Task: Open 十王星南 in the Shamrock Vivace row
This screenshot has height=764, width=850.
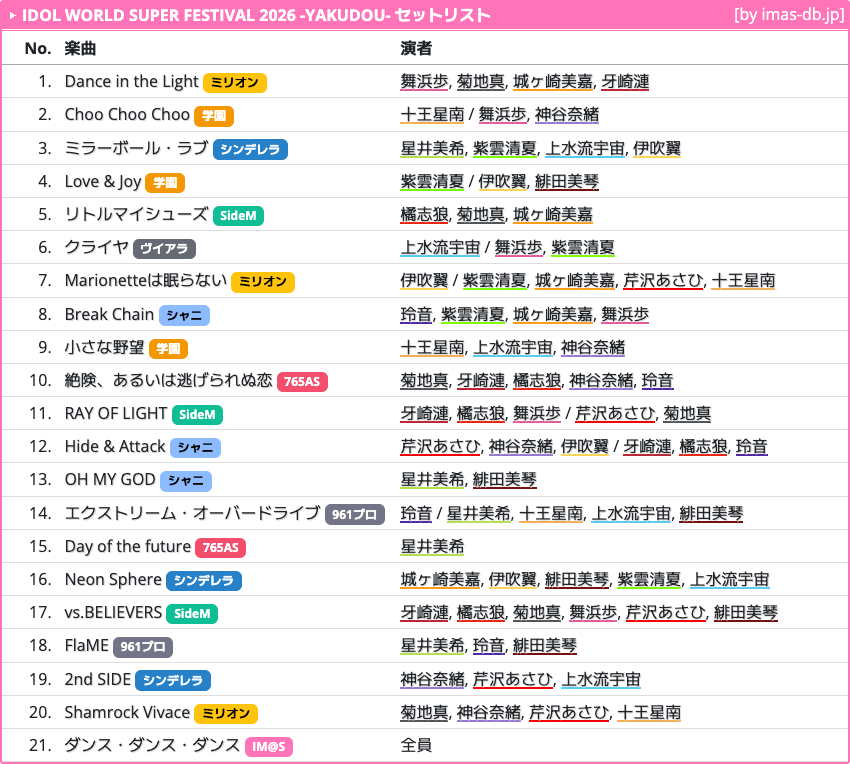Action: 649,712
